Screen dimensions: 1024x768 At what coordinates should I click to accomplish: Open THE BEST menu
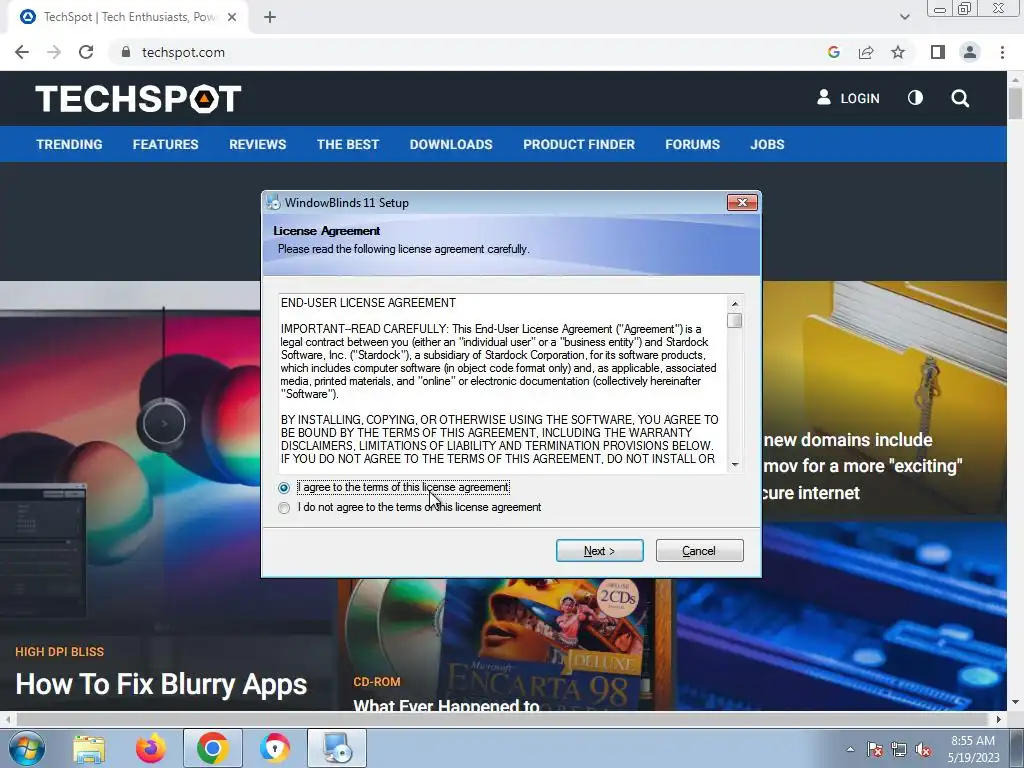coord(348,144)
